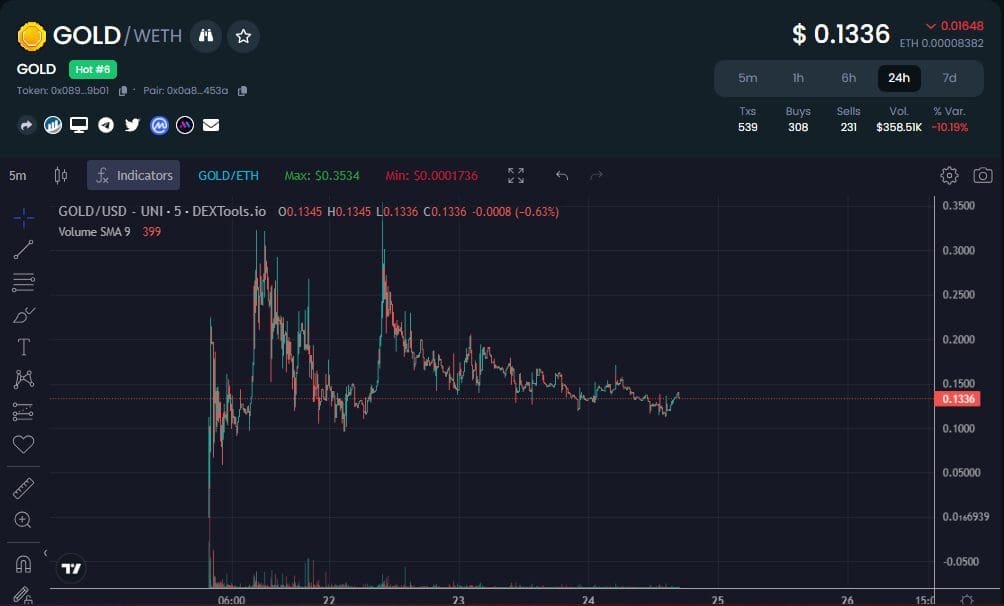This screenshot has height=606, width=1004.
Task: Open the candlestick chart style menu
Action: point(61,175)
